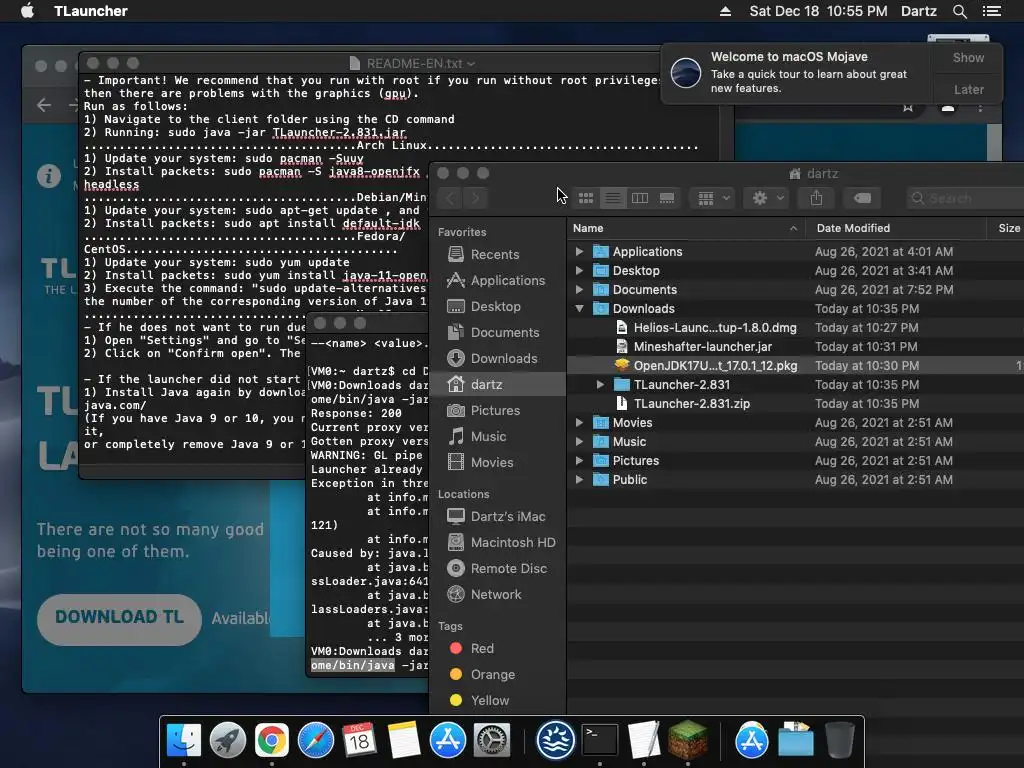
Task: Open Safari from the Dock
Action: (x=316, y=740)
